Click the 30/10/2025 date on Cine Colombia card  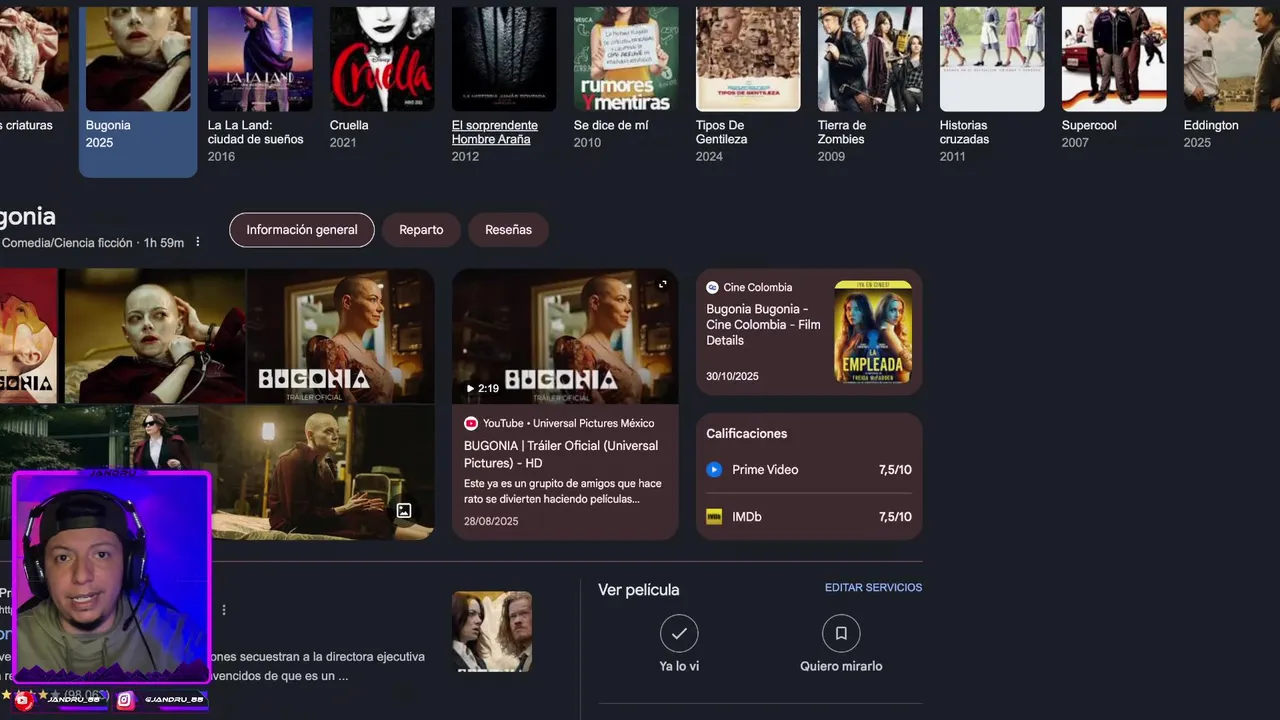(733, 377)
